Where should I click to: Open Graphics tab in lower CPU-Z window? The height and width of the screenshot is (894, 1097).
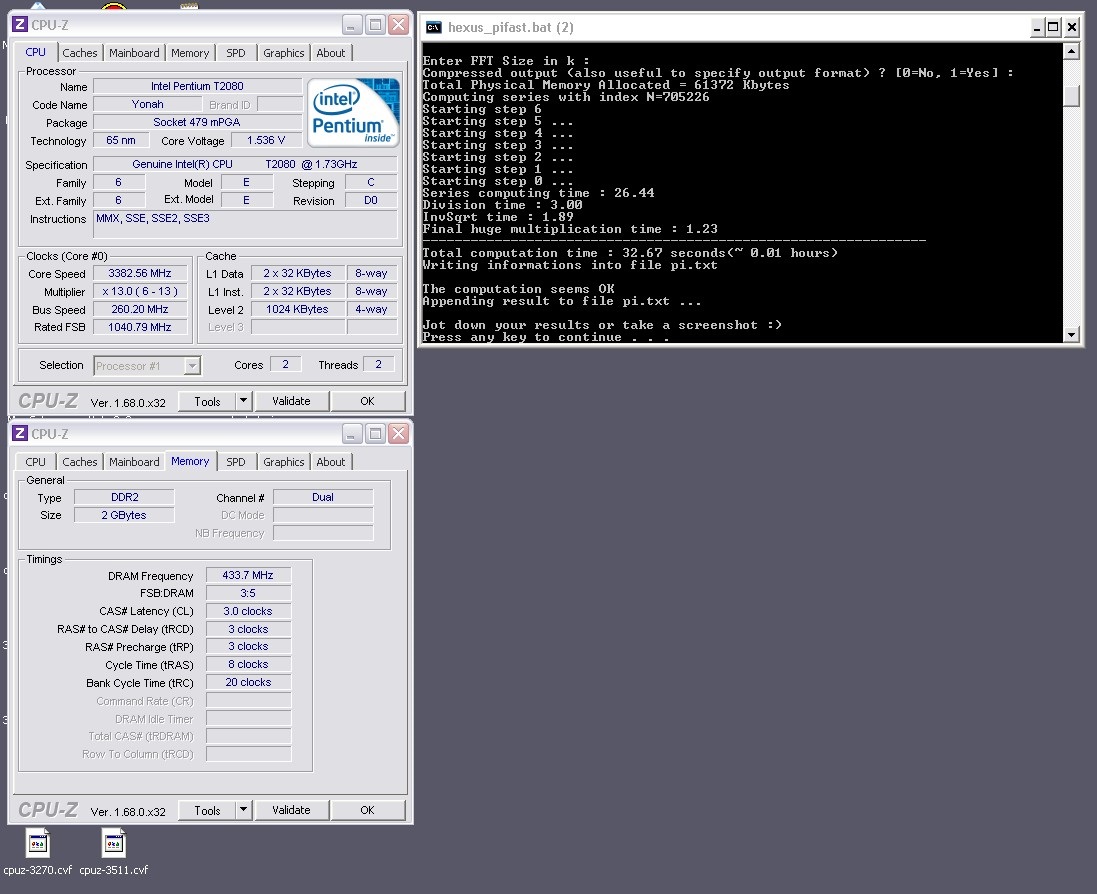283,462
